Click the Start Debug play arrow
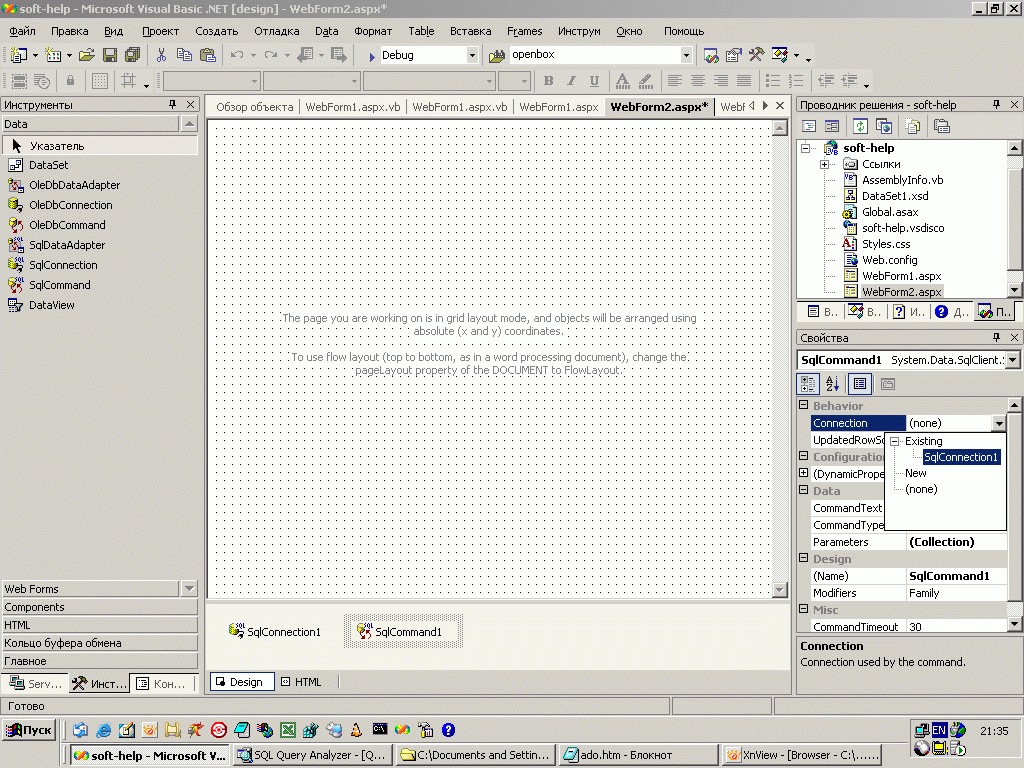1024x768 pixels. (372, 56)
